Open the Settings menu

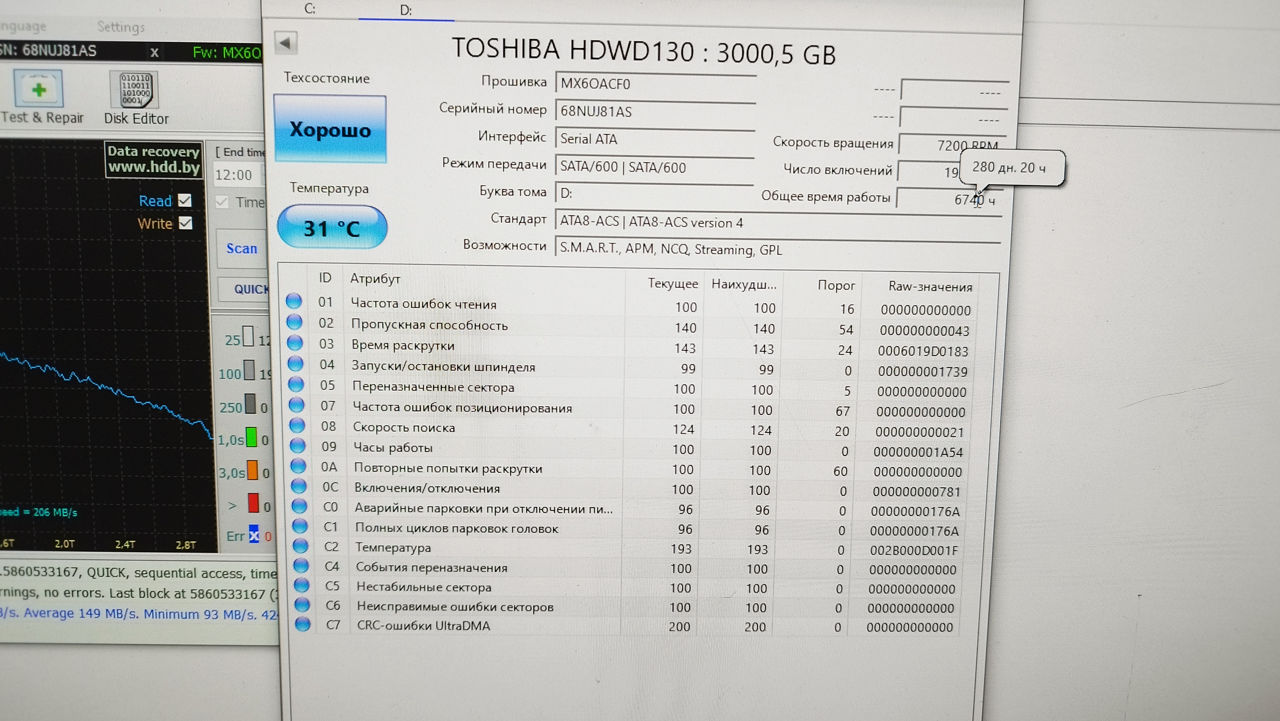click(120, 27)
